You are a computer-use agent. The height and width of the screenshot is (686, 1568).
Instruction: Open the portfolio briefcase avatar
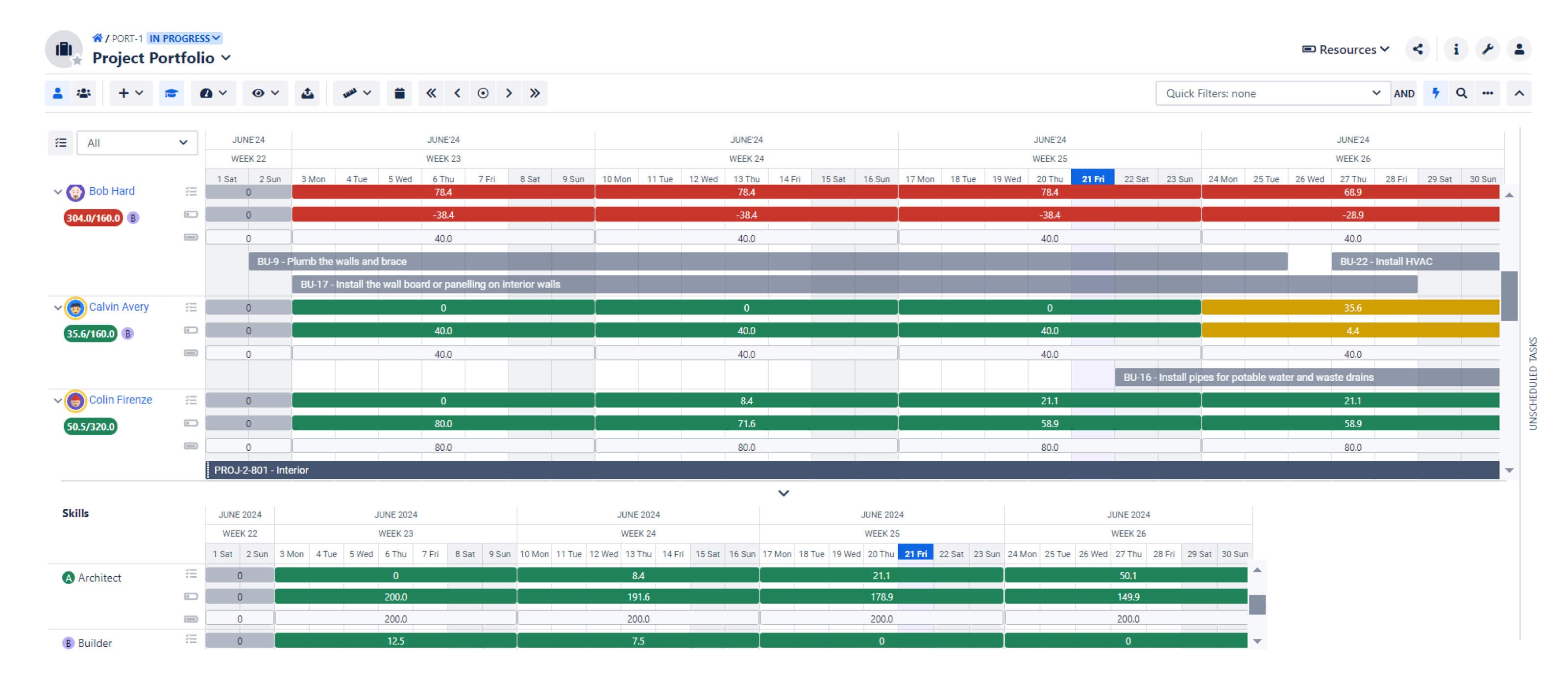click(x=63, y=49)
